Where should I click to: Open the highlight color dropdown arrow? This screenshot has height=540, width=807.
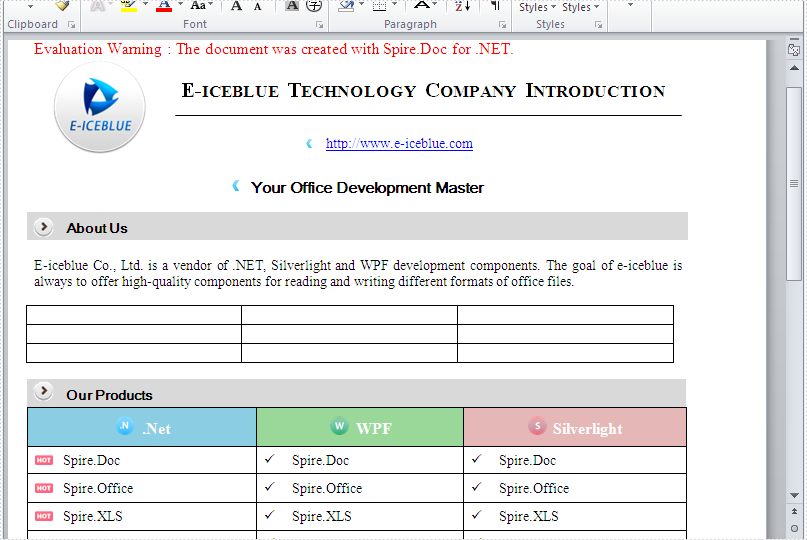point(146,5)
